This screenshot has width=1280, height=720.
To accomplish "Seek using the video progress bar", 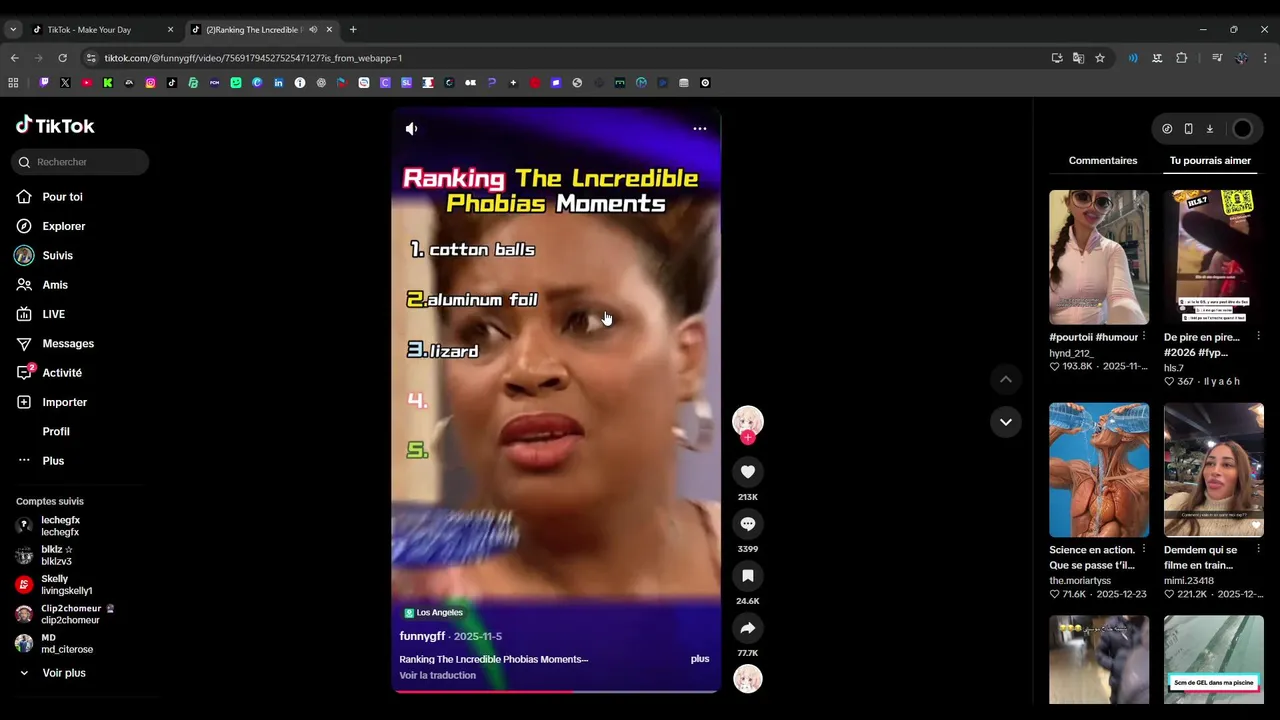I will (x=556, y=690).
